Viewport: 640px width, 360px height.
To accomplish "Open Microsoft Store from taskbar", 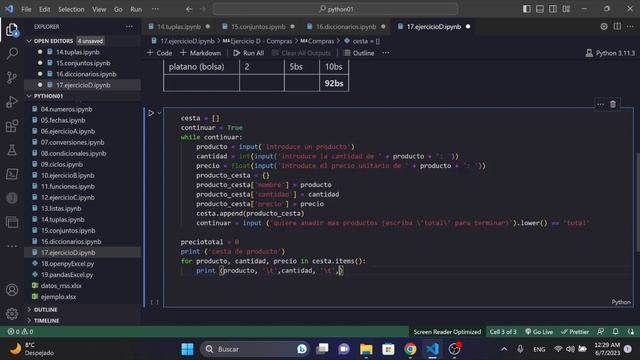I will point(388,349).
